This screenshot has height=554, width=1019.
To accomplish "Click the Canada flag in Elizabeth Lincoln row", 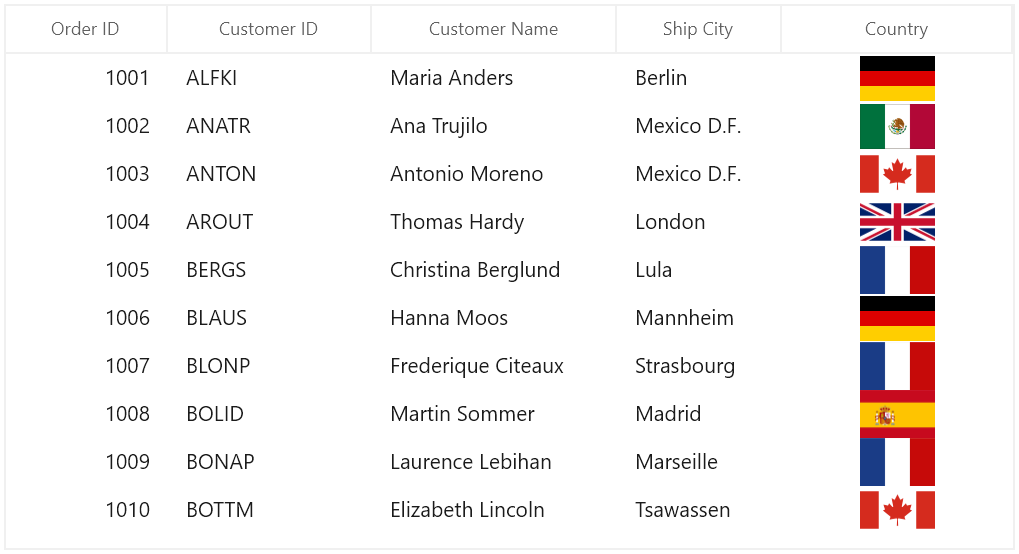I will click(897, 510).
